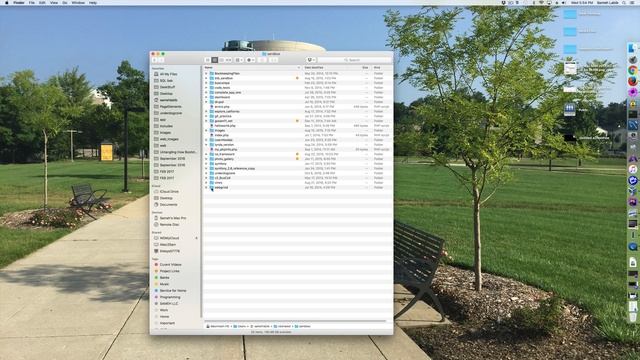Filter by purple Programming tag
Screen dimensions: 640x360
(167, 297)
